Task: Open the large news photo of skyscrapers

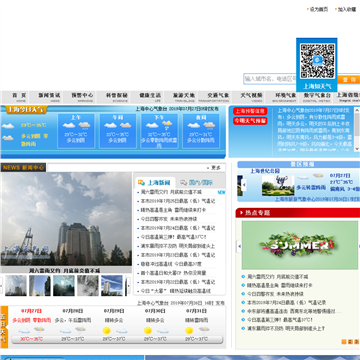Action: click(x=66, y=219)
